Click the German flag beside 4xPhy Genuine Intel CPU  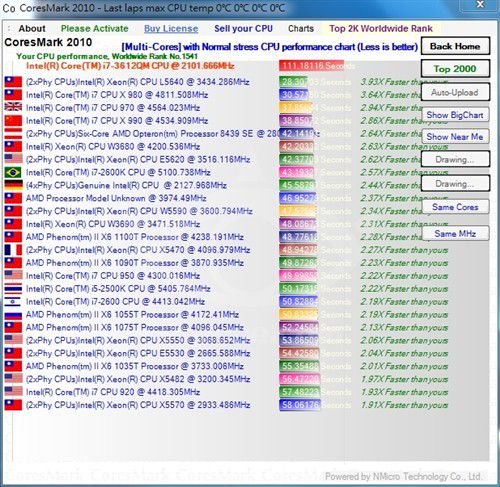point(13,185)
